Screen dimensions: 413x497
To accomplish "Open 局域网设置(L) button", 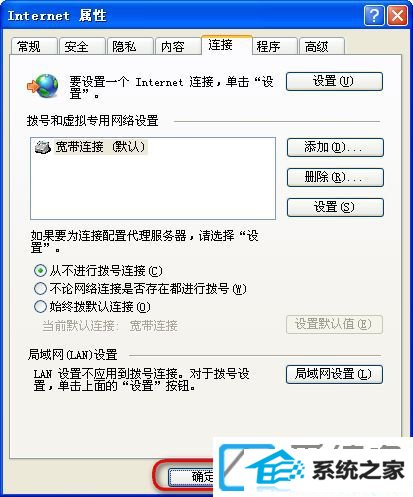I will 334,374.
